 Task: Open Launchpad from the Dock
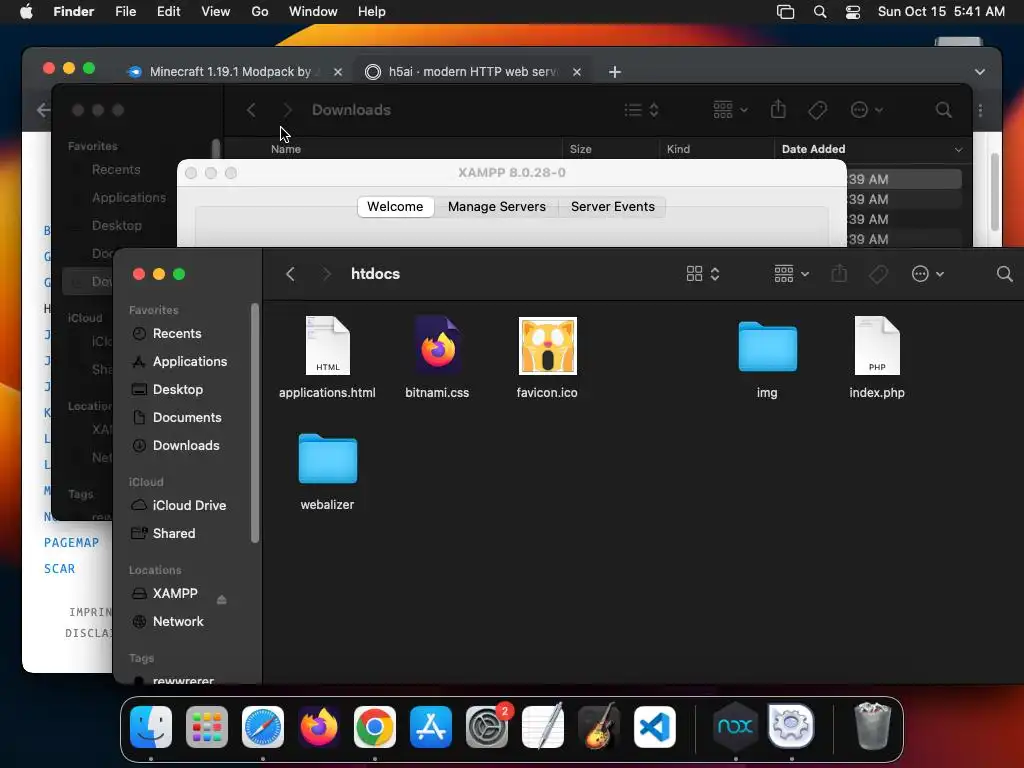[207, 727]
